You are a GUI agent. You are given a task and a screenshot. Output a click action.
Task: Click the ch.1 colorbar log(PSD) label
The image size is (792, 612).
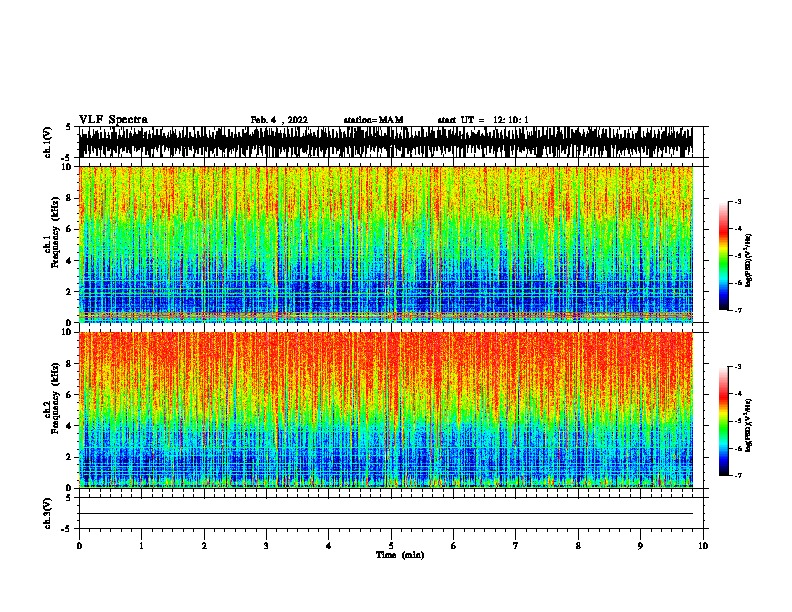coord(749,261)
